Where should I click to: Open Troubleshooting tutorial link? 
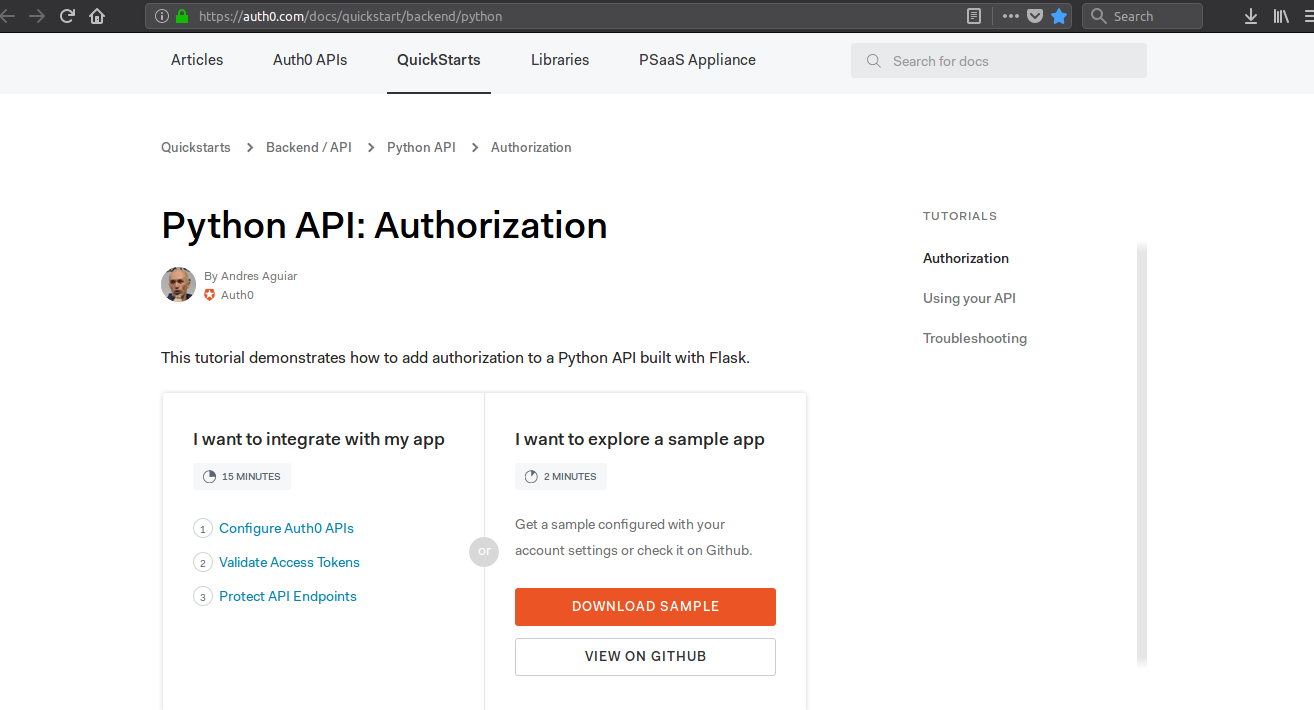pos(975,338)
